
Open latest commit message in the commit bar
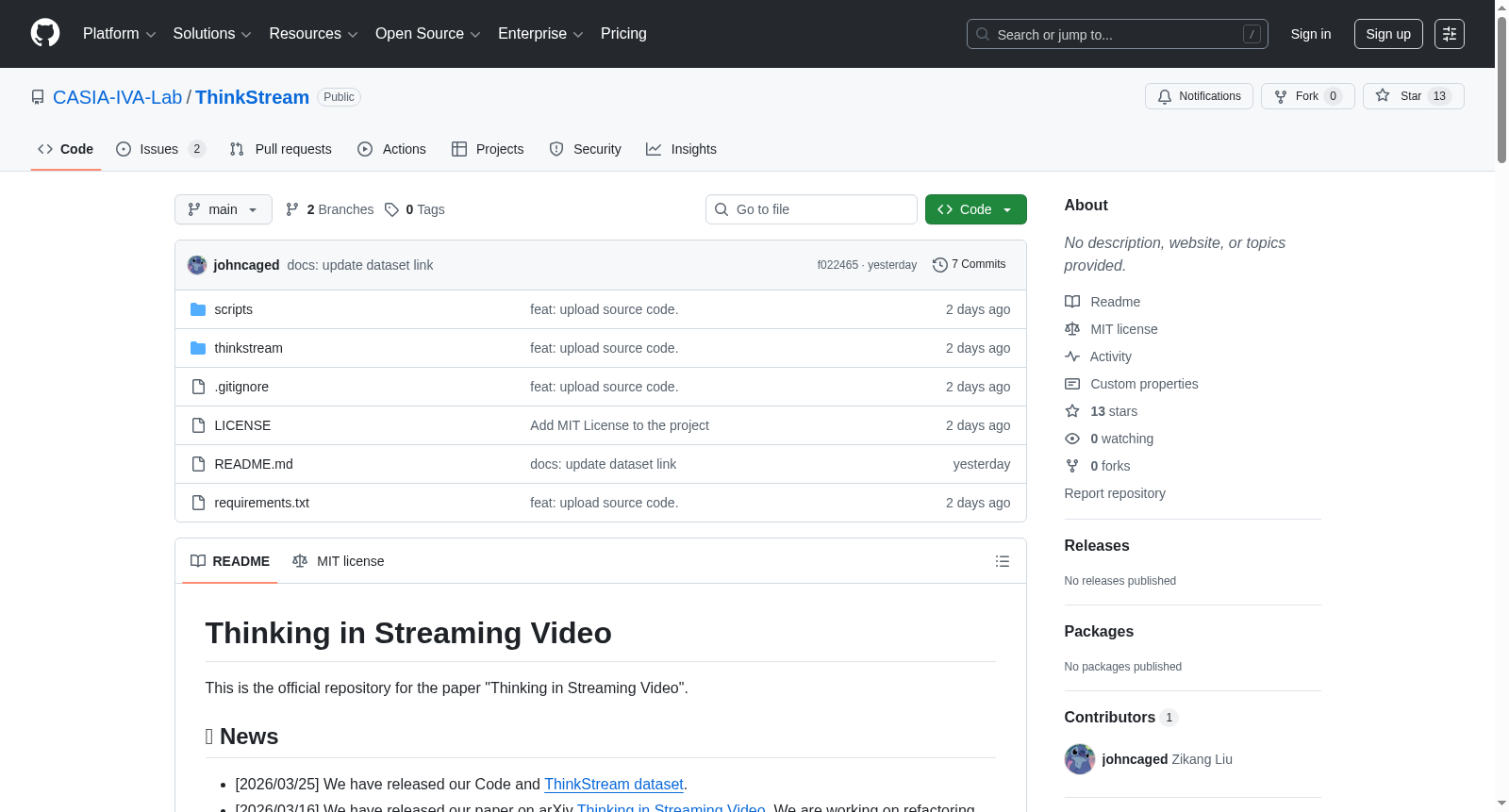point(360,265)
